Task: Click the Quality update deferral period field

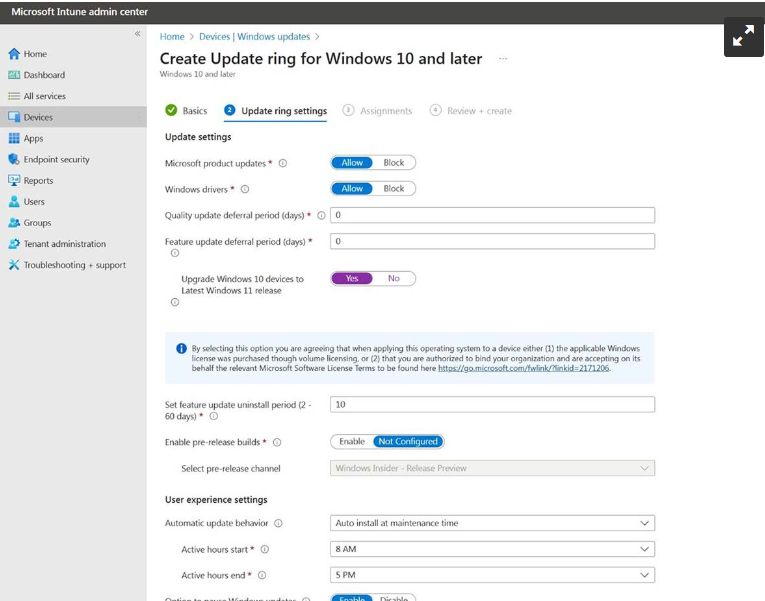Action: coord(492,215)
